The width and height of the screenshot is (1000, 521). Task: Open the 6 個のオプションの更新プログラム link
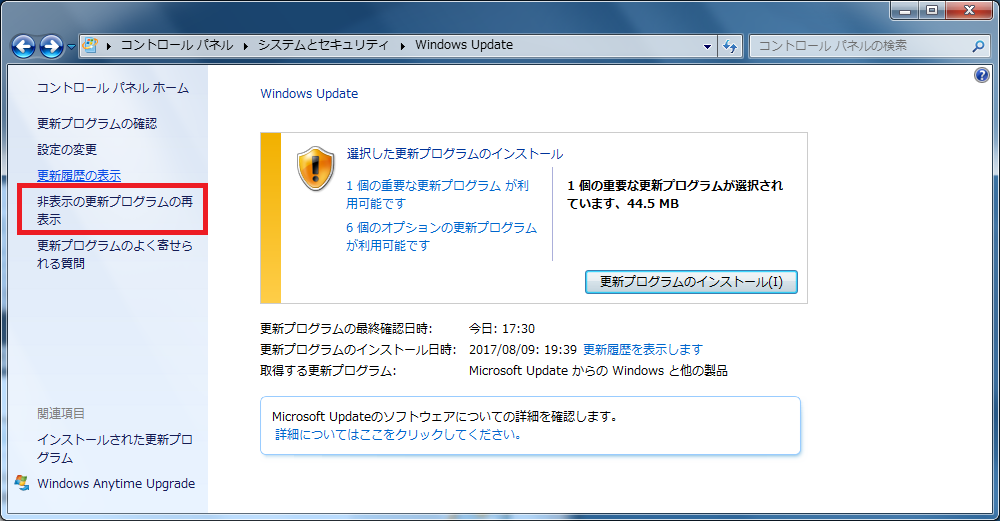point(441,227)
